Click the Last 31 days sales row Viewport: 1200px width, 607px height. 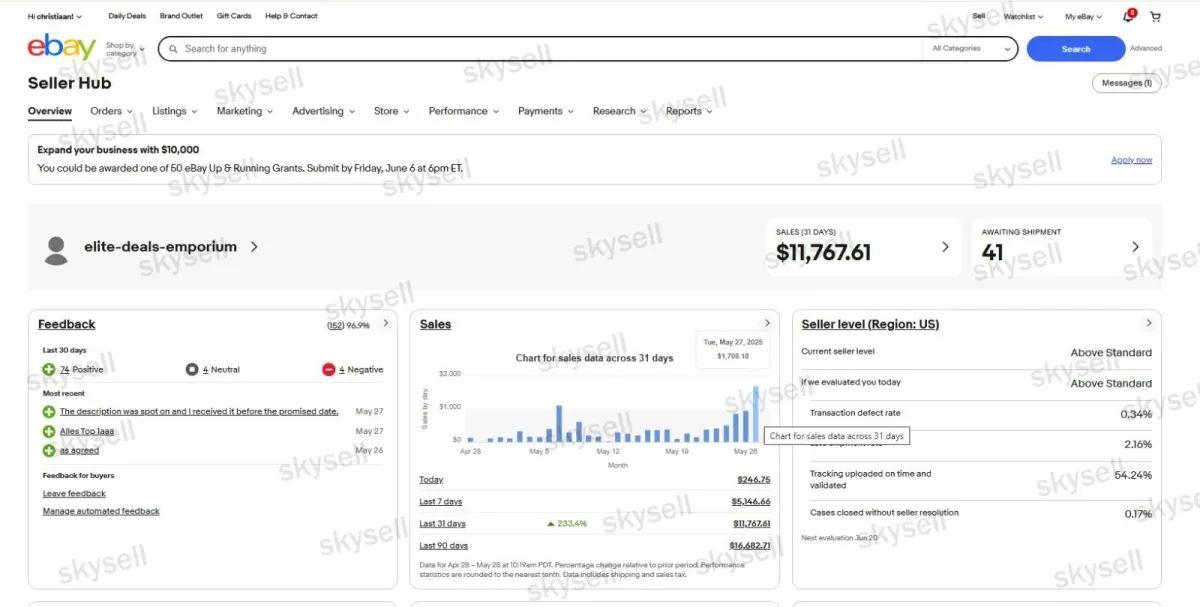click(595, 524)
